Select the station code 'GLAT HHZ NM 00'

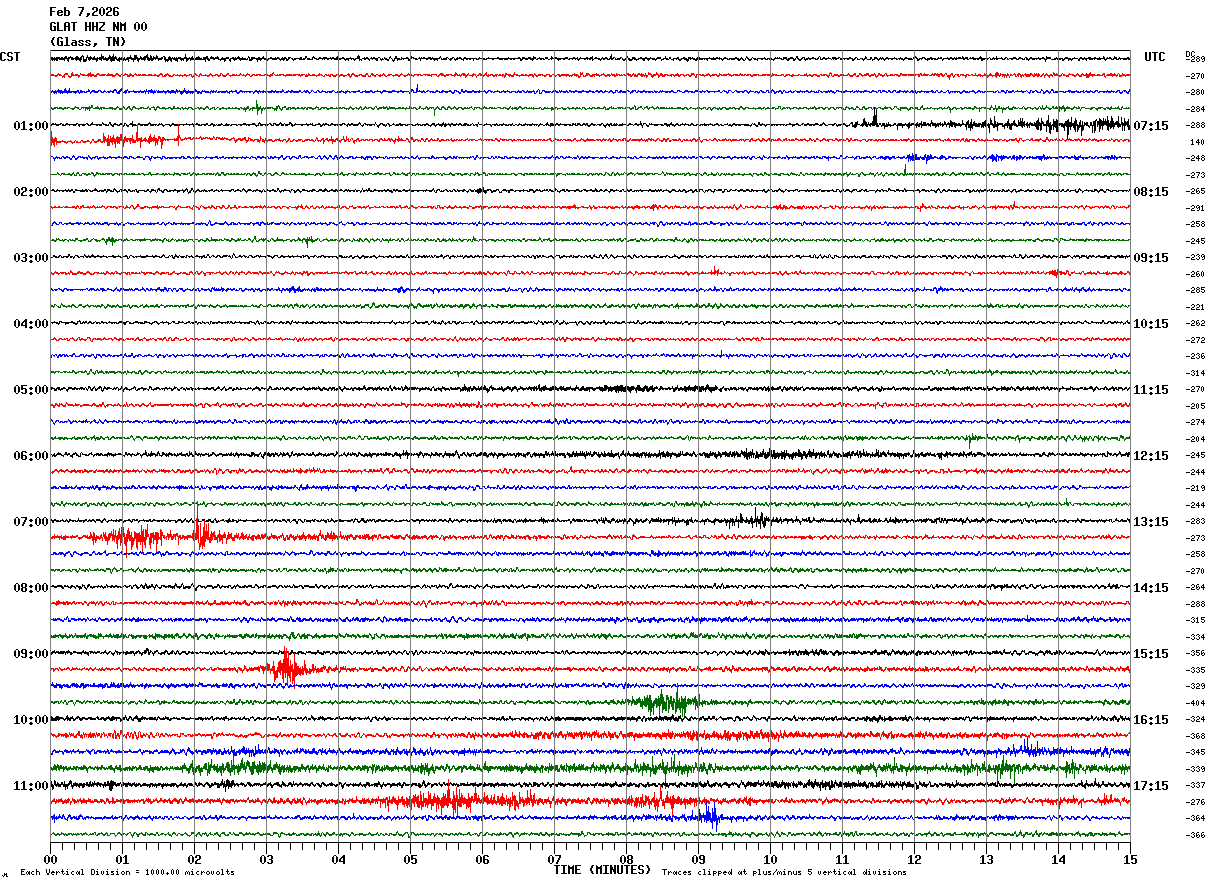point(98,27)
